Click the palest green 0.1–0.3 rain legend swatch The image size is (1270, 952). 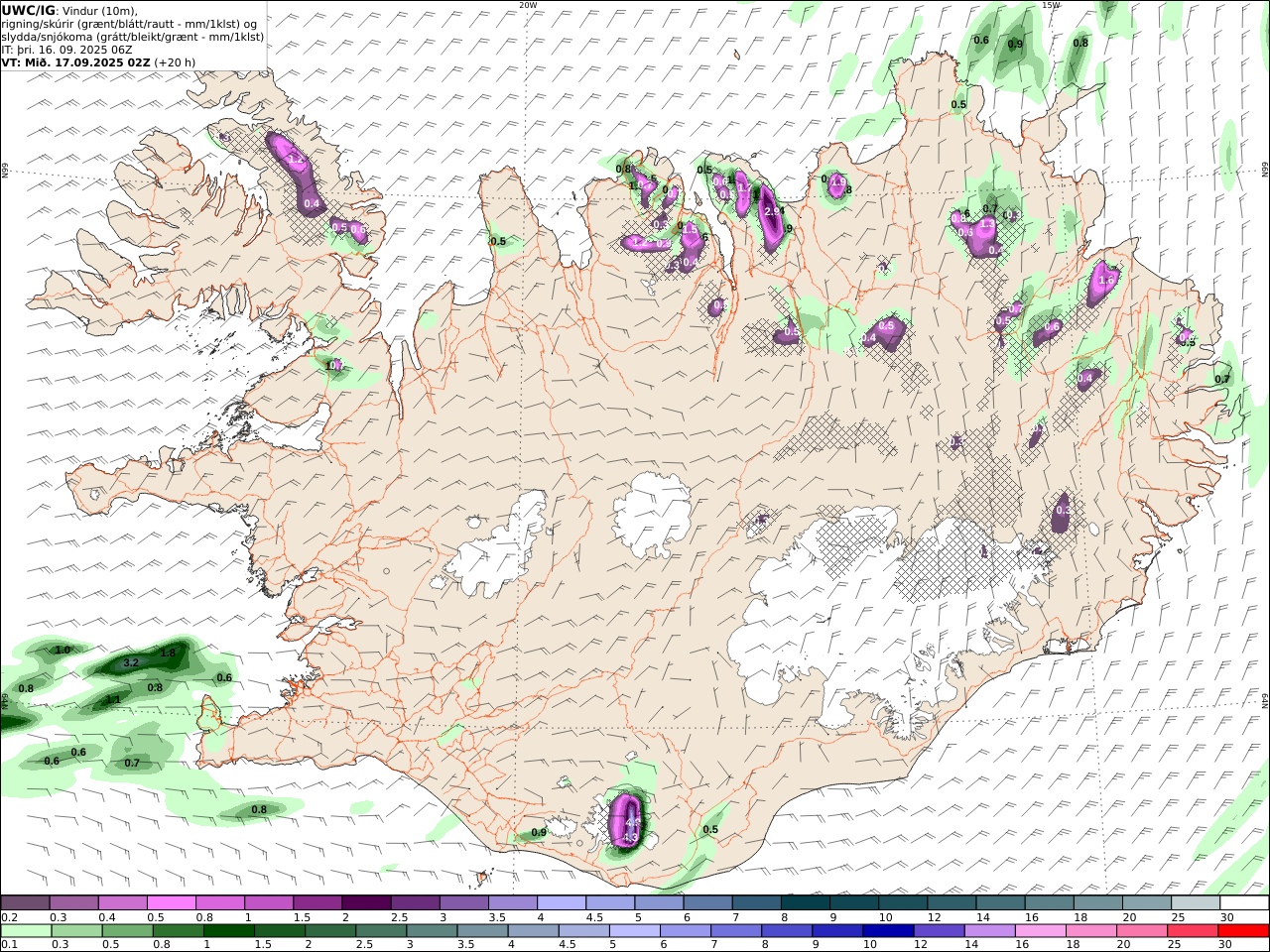[x=26, y=931]
